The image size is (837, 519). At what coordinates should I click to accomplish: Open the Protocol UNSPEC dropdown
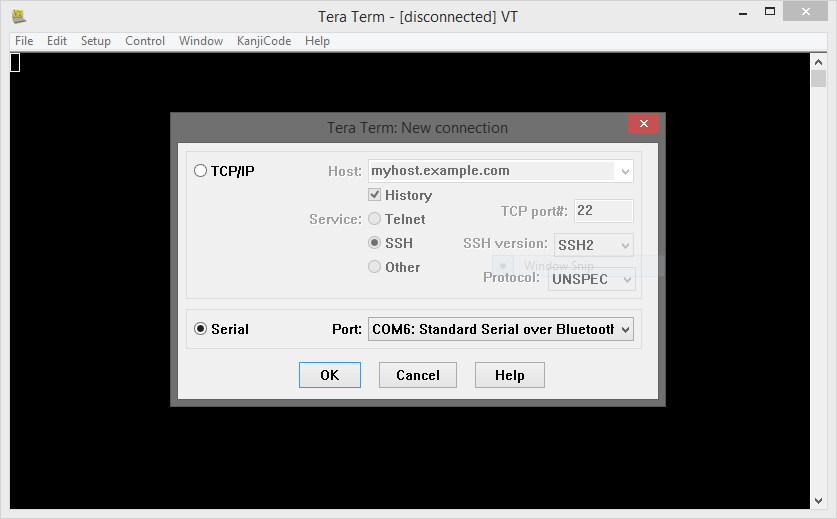click(591, 279)
